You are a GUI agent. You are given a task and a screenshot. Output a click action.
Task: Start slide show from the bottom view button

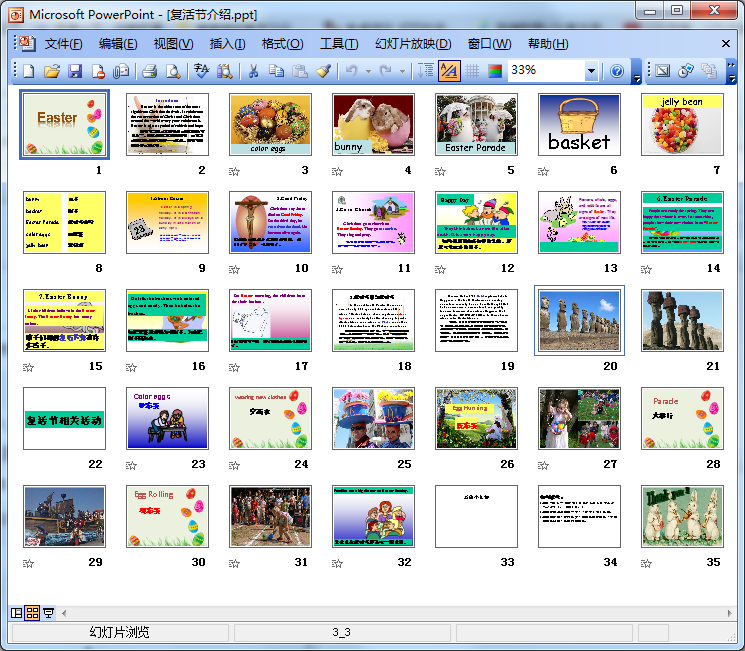point(48,613)
